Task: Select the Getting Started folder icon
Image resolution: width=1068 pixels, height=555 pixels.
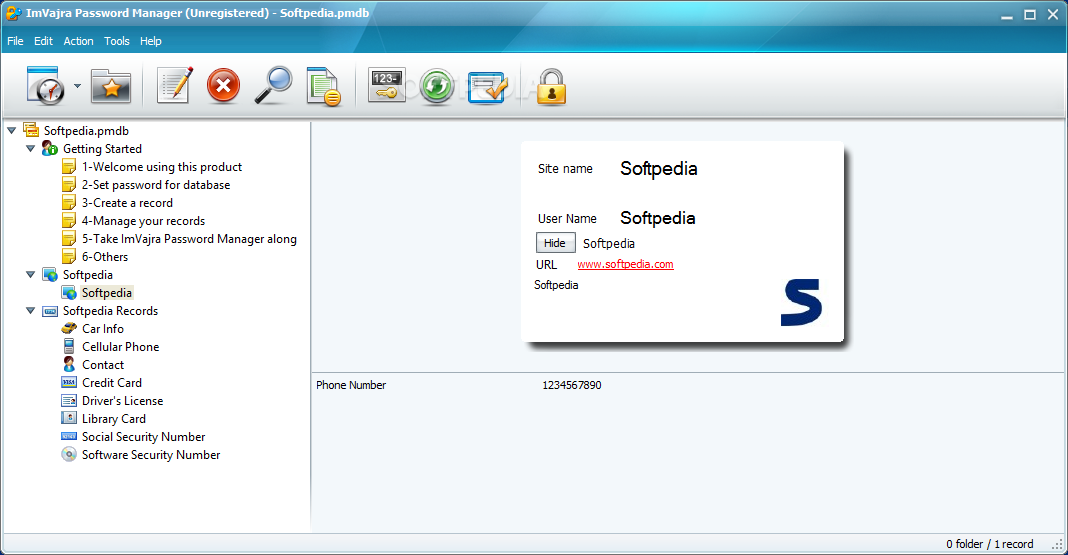Action: 50,148
